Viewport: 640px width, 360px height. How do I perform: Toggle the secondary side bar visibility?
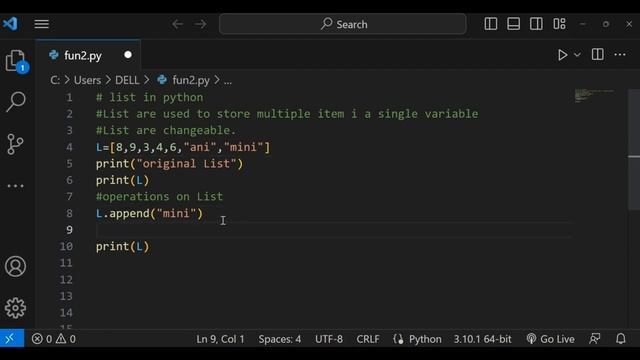[x=536, y=24]
